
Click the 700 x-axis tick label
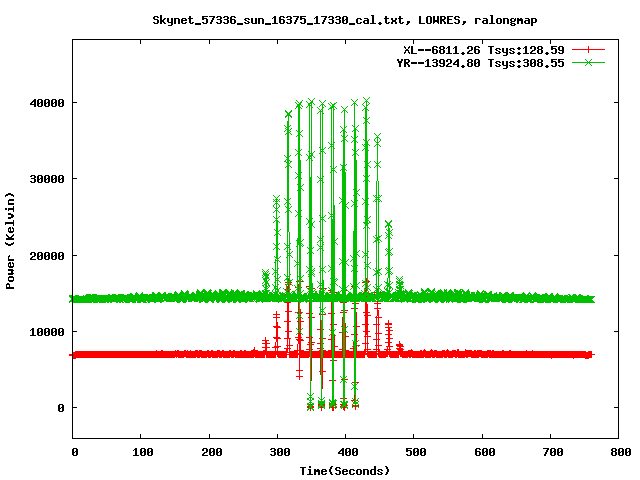(x=553, y=452)
